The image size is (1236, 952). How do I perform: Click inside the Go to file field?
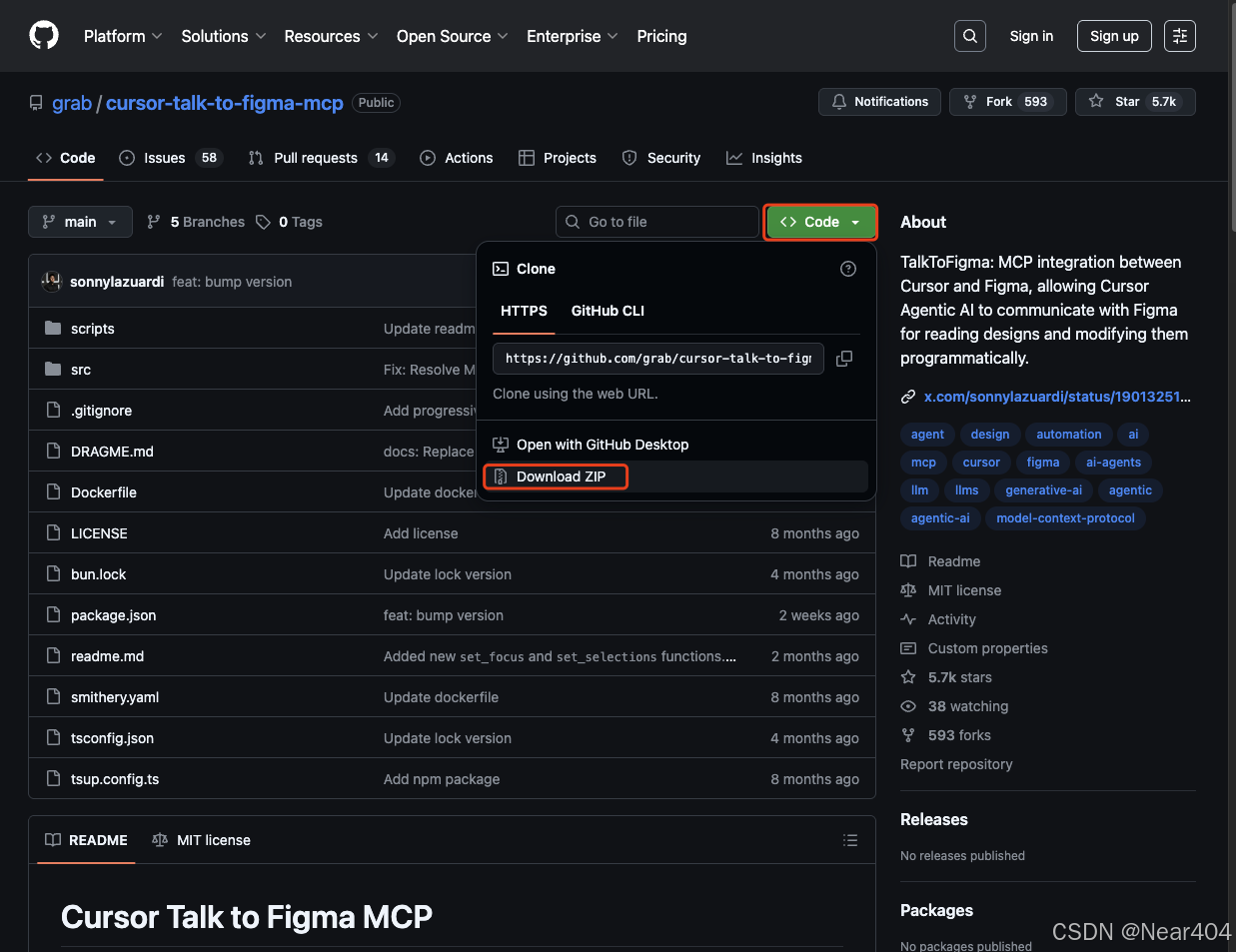(x=656, y=222)
